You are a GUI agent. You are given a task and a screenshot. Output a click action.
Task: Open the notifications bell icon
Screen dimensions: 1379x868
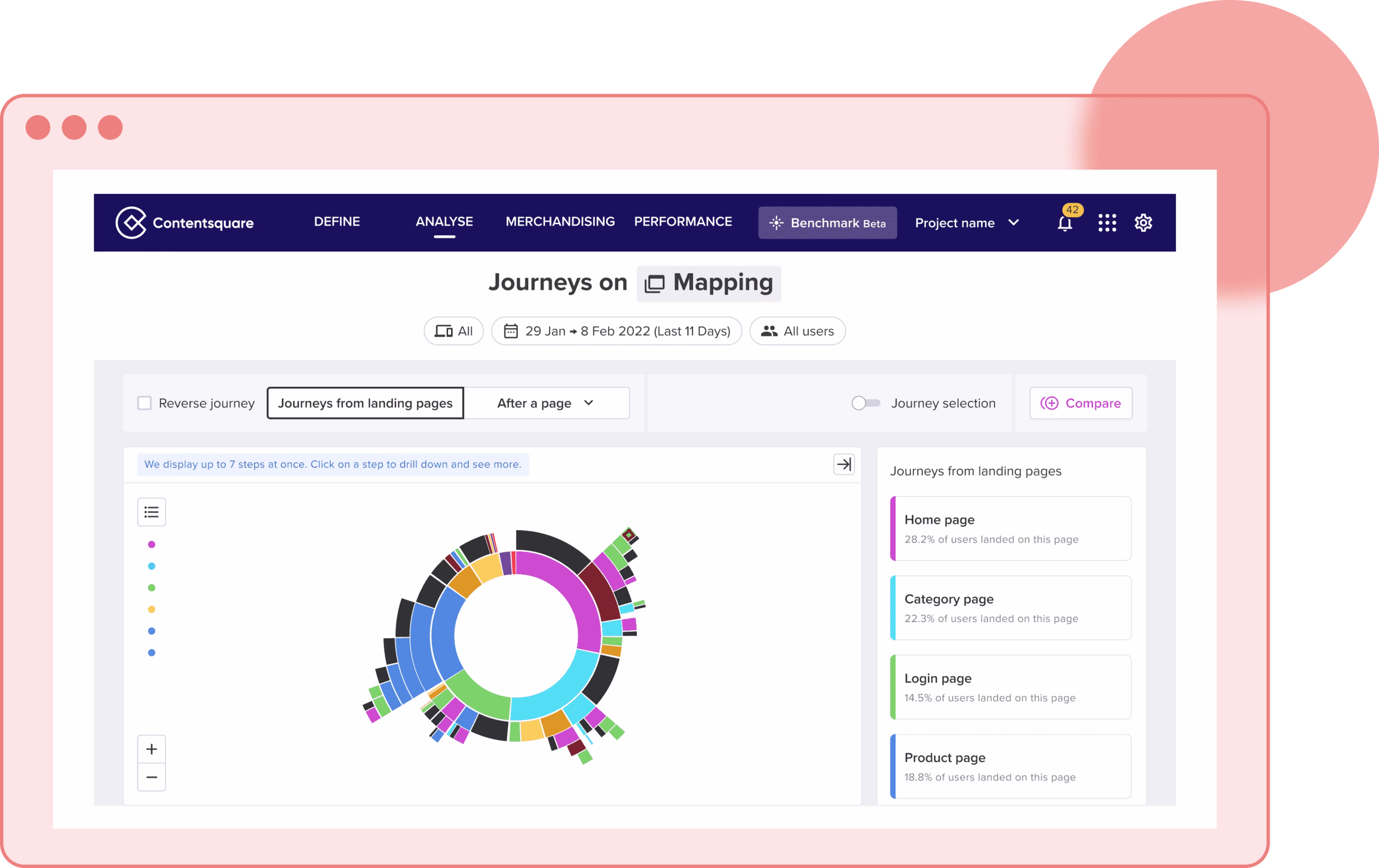coord(1065,223)
